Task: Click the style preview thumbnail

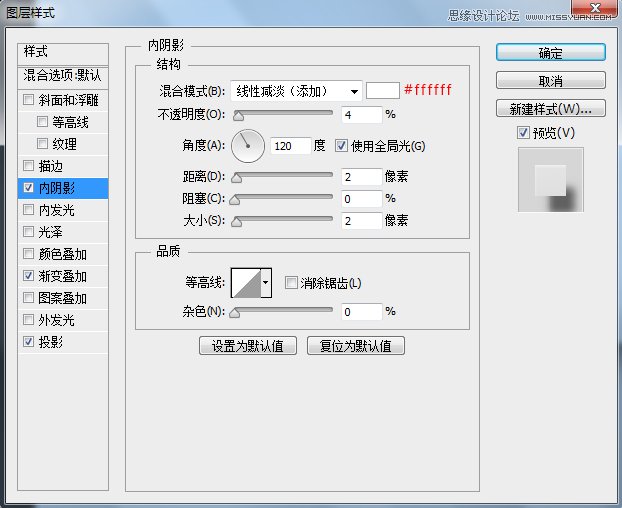Action: [x=551, y=180]
